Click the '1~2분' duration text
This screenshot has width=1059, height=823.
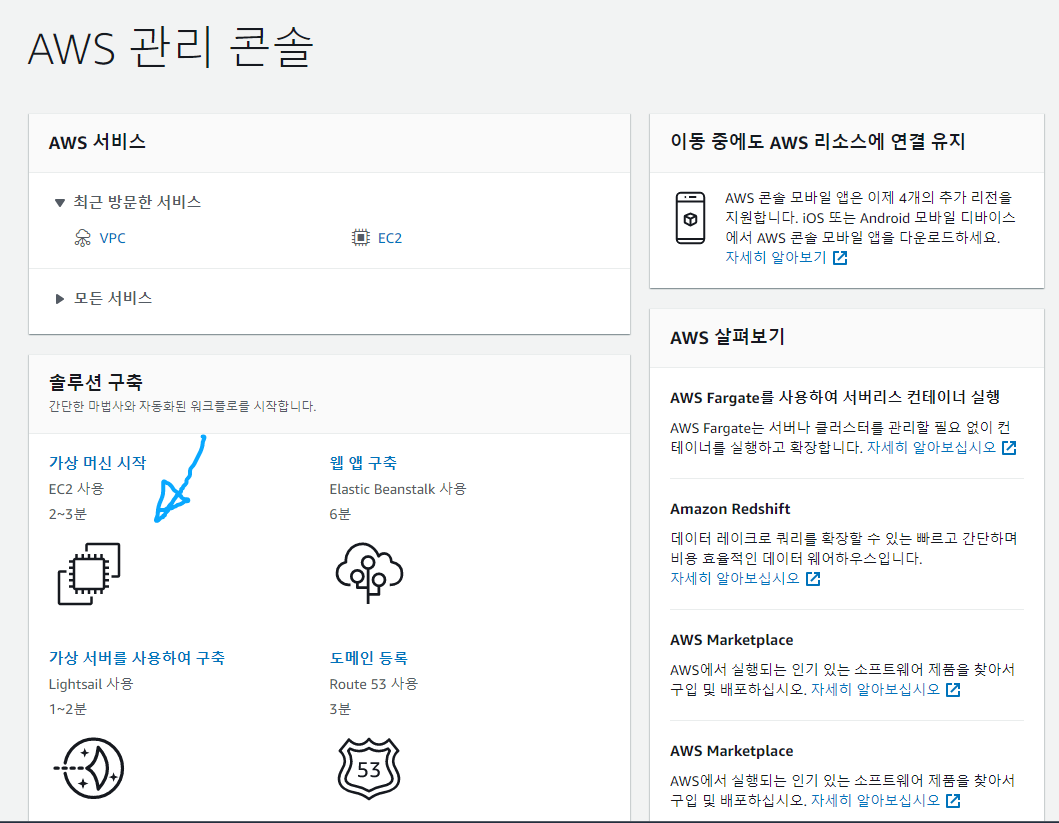tap(68, 709)
